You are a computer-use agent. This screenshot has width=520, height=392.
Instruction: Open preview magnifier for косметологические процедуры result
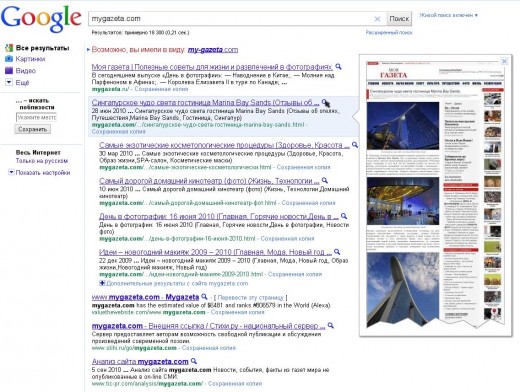355,145
